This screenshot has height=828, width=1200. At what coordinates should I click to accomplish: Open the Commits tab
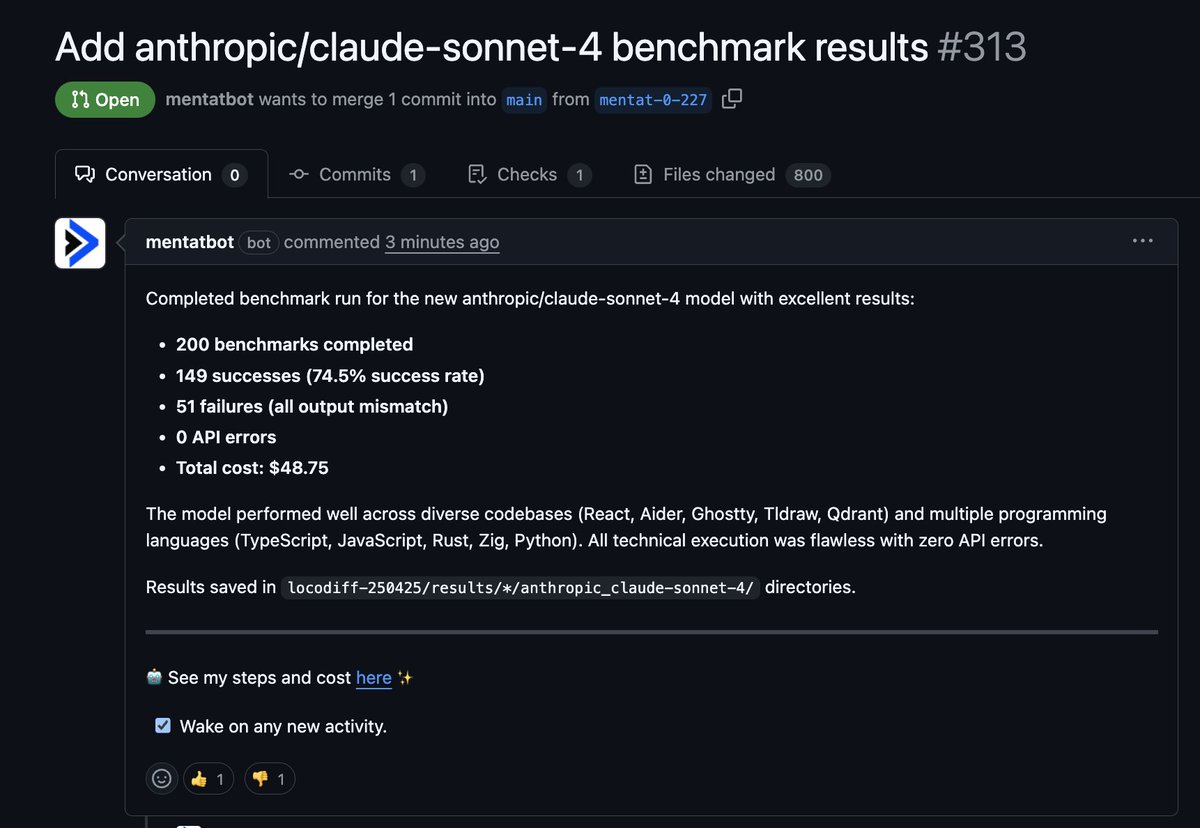click(x=357, y=175)
